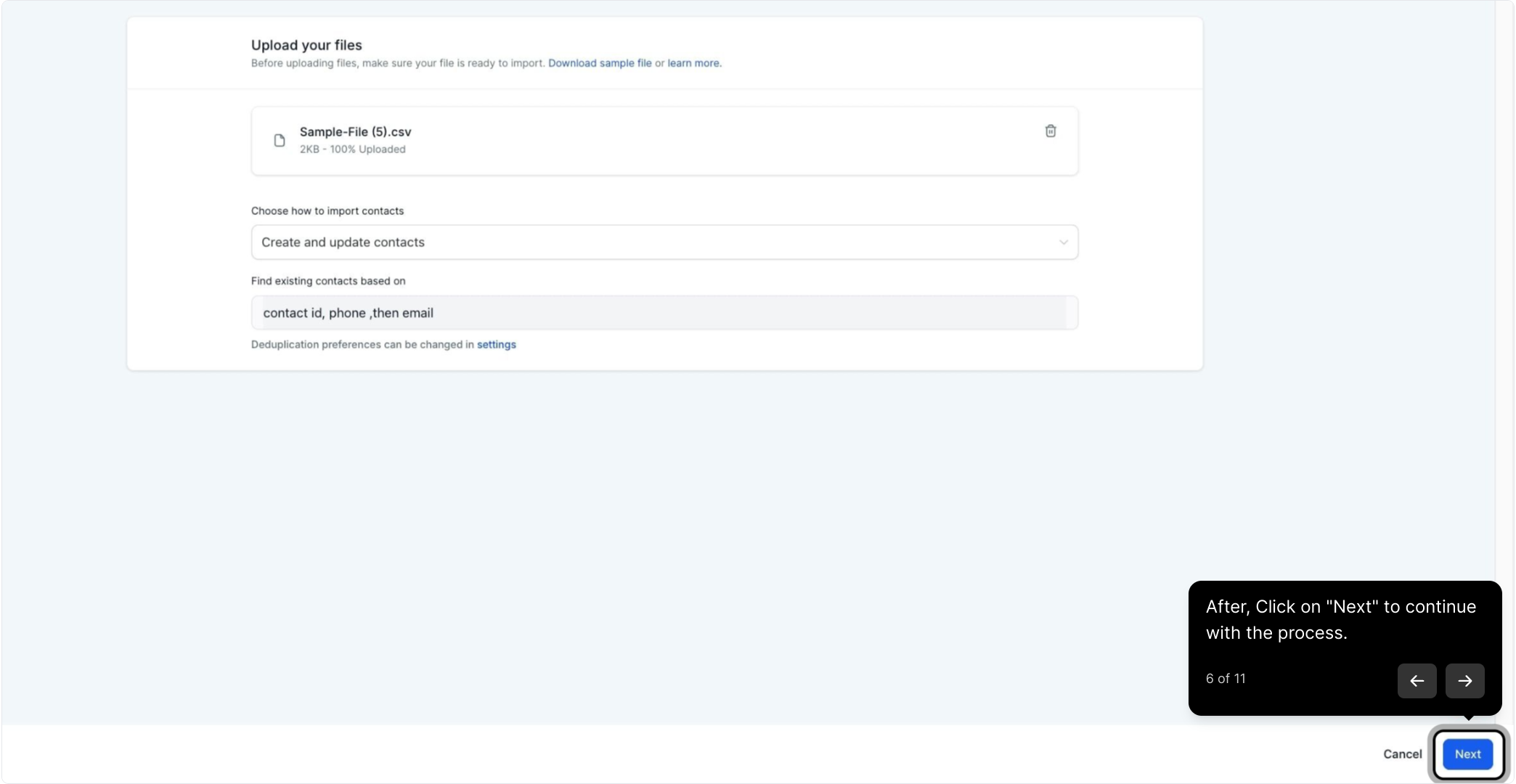Click the '2KB - 100% Uploaded' status text
Viewport: 1516px width, 784px height.
[352, 150]
